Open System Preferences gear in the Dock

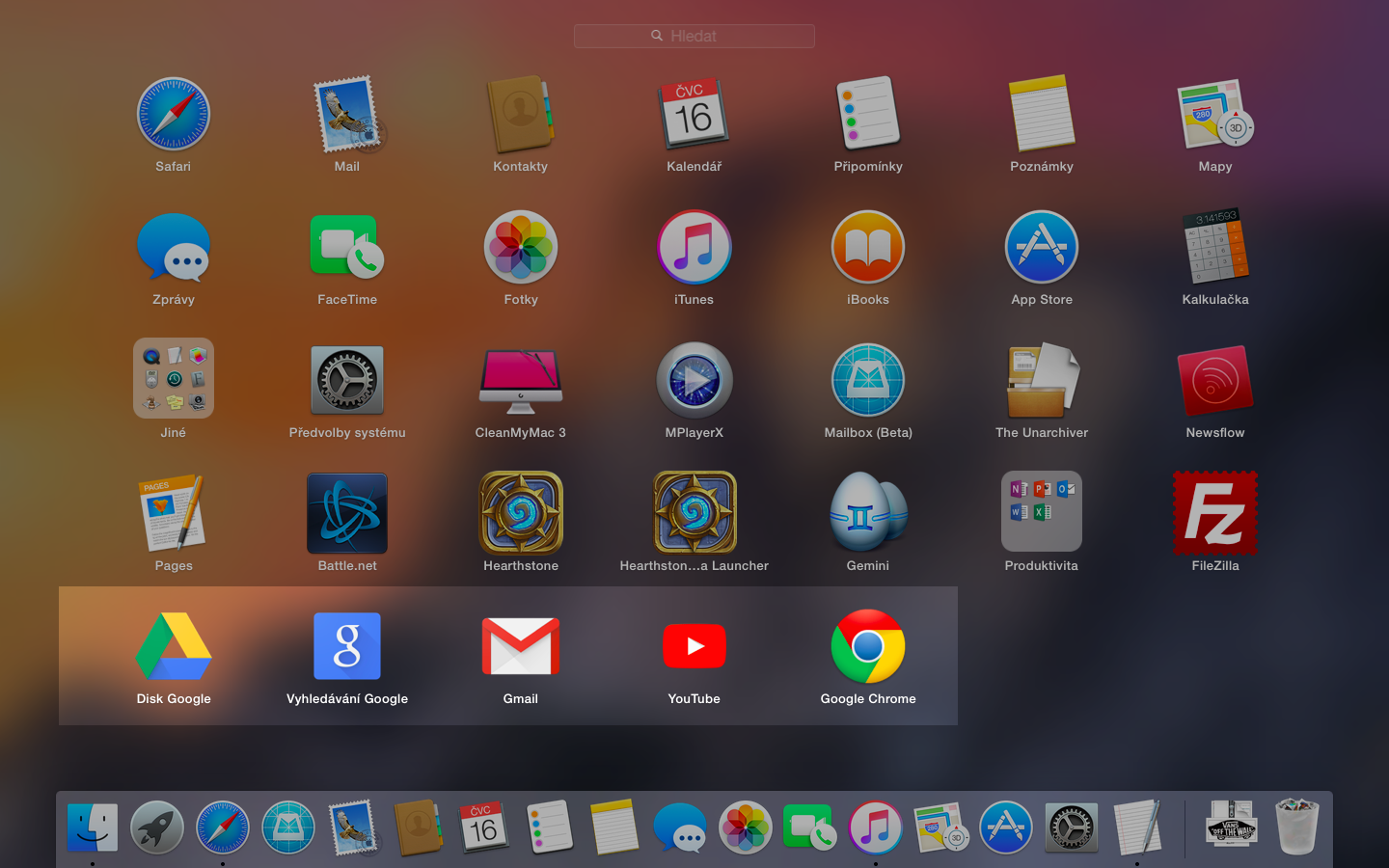(1072, 827)
